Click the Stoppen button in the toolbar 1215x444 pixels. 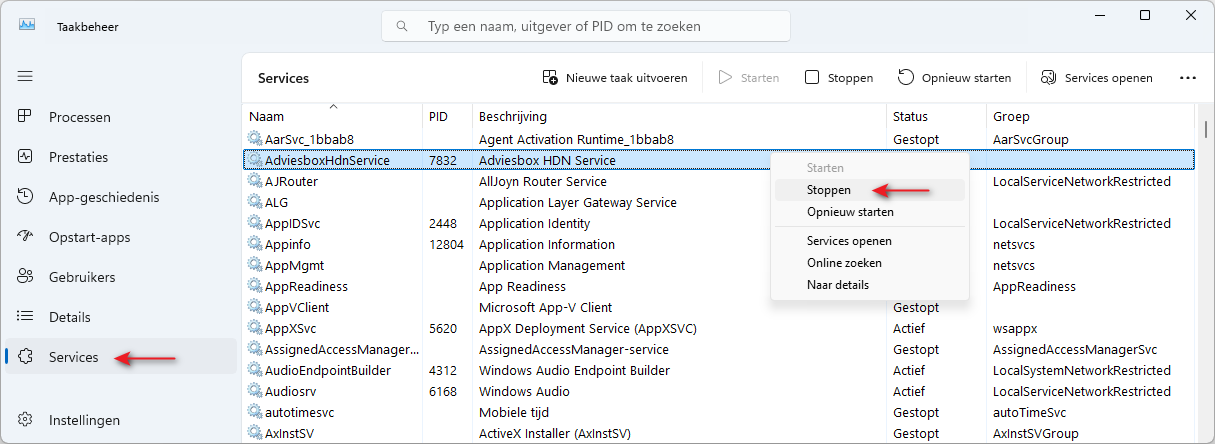839,77
